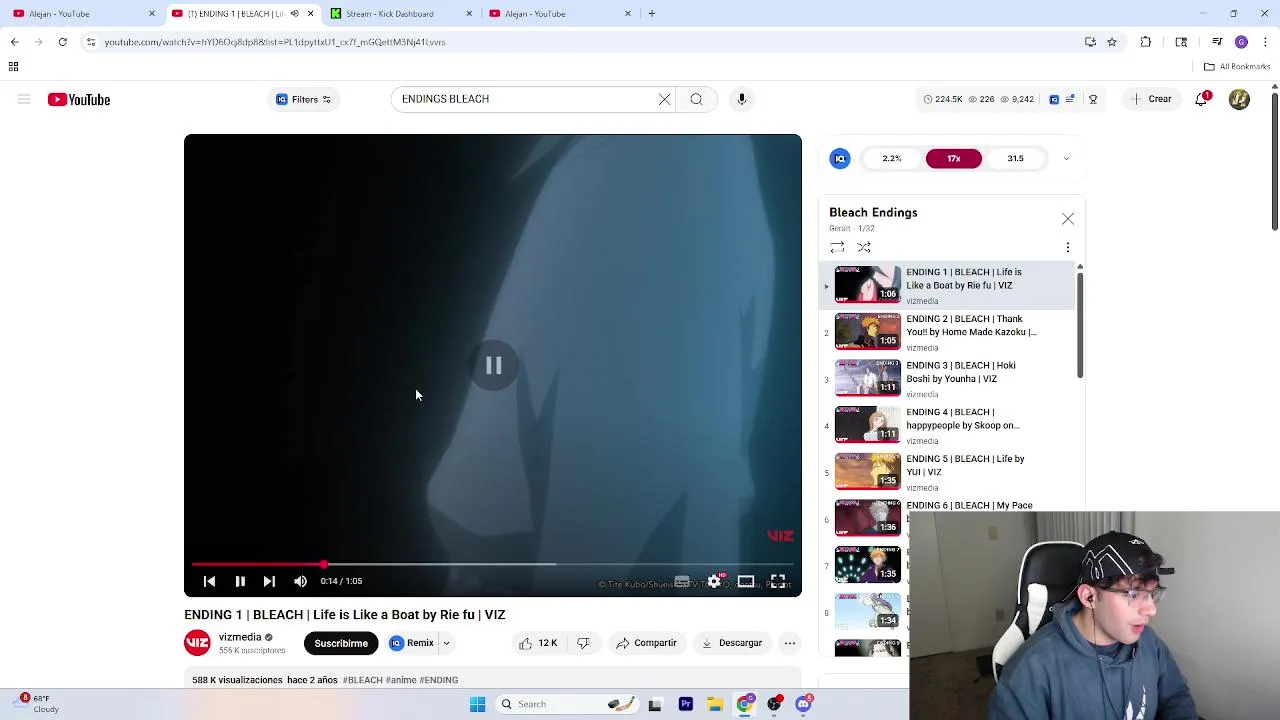The width and height of the screenshot is (1280, 720).
Task: Reload the page
Action: (x=62, y=42)
